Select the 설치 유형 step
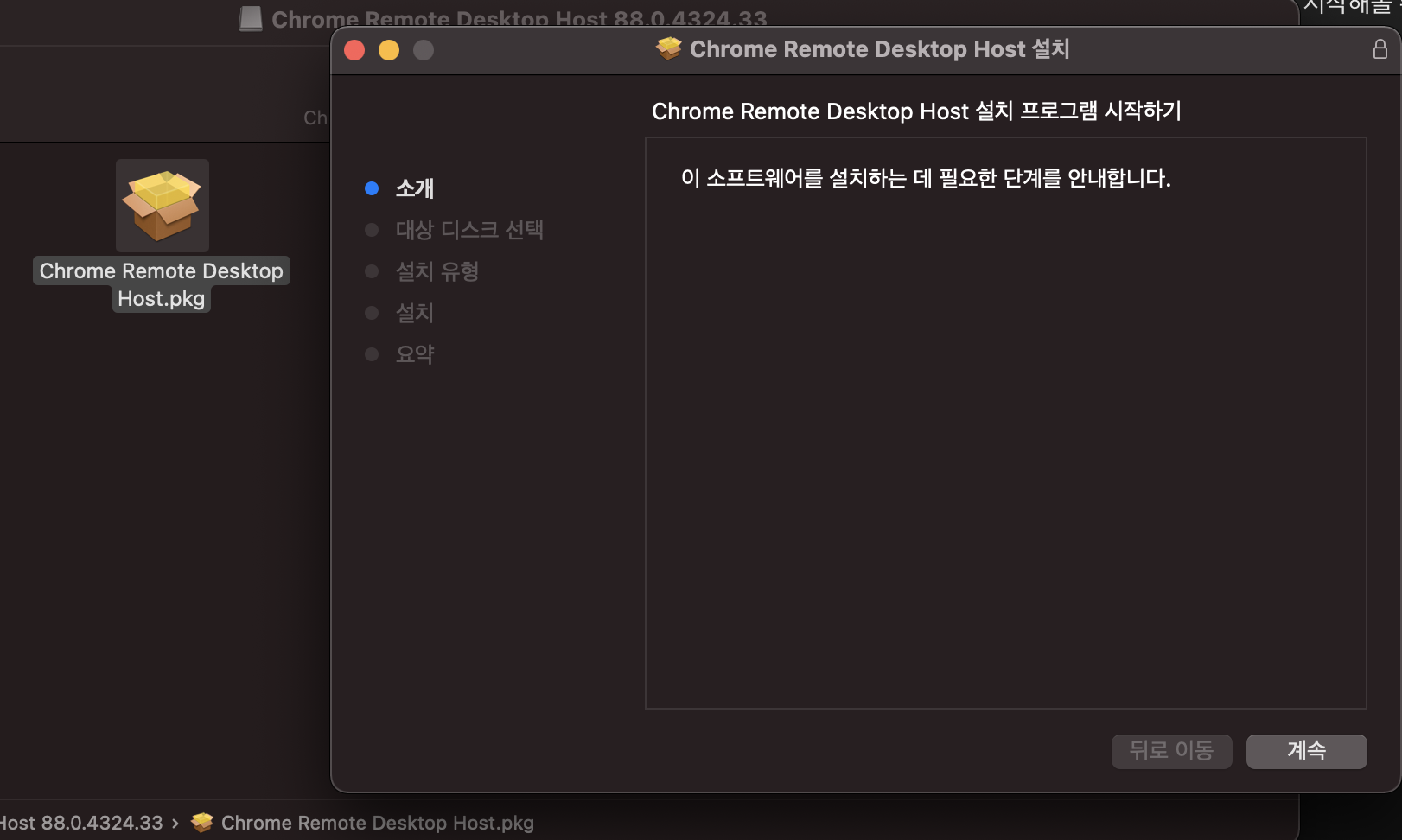This screenshot has height=840, width=1402. pyautogui.click(x=437, y=271)
